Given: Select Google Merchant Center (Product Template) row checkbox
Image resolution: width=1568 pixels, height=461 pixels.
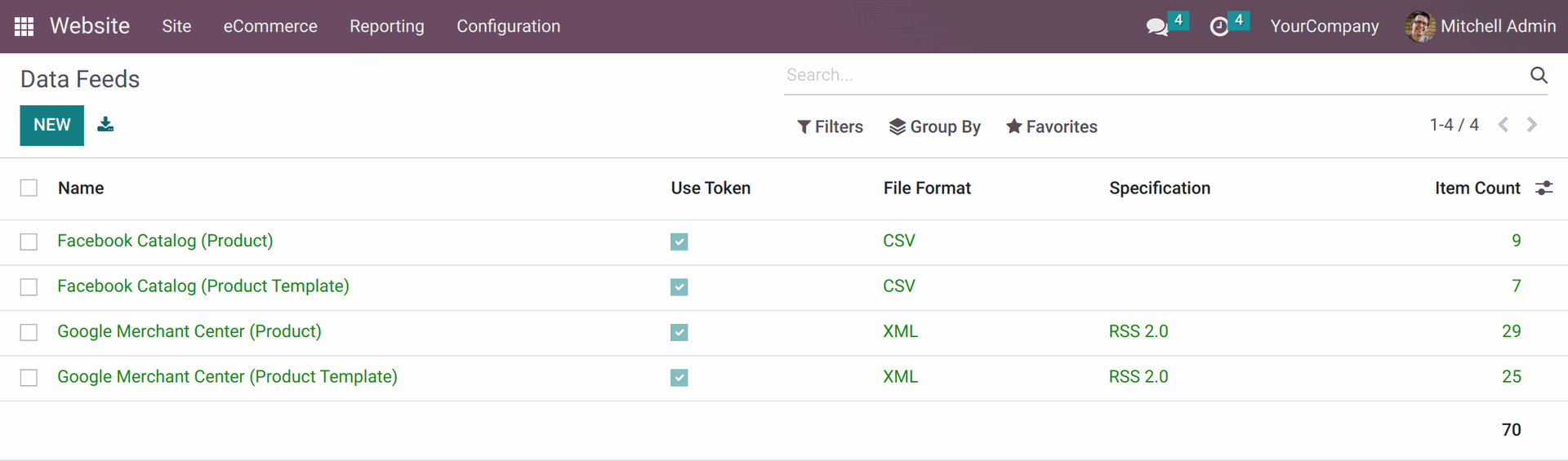Looking at the screenshot, I should pyautogui.click(x=29, y=378).
